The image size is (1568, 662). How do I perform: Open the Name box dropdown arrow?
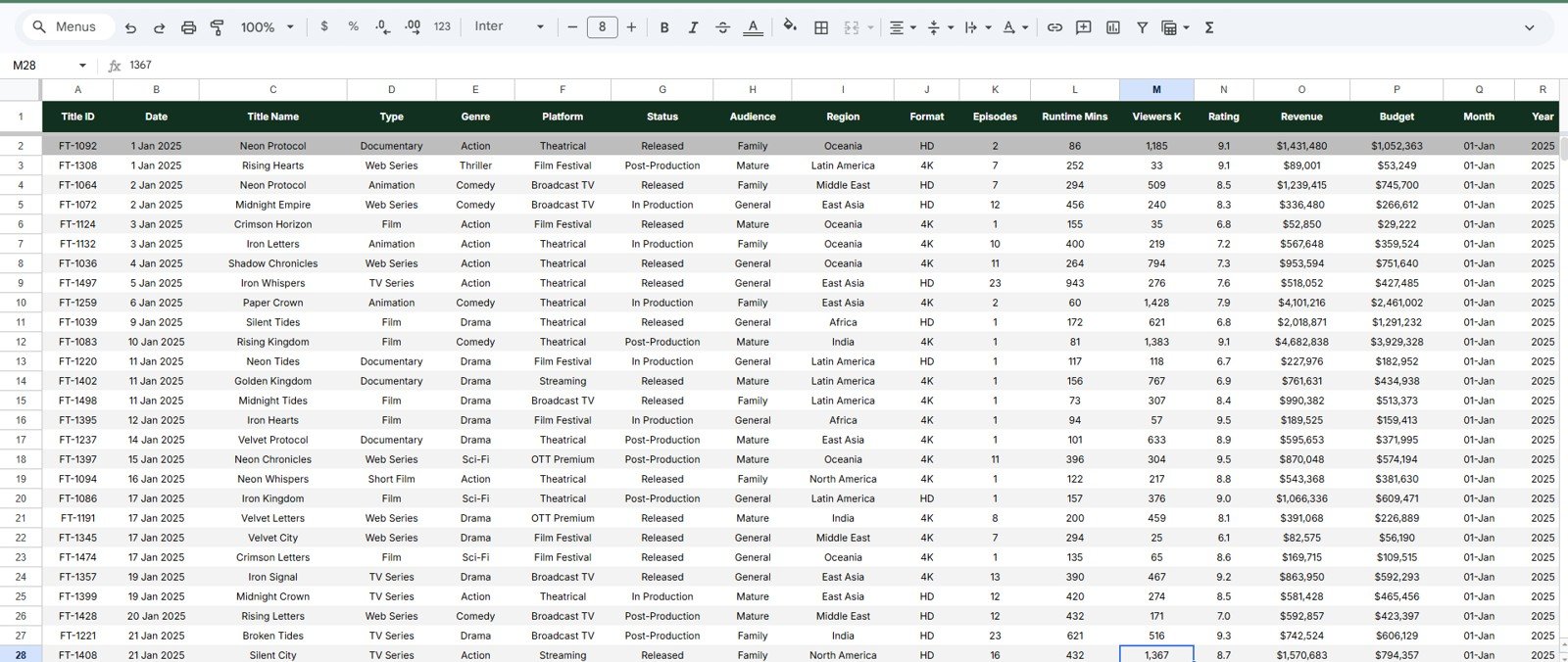tap(82, 66)
